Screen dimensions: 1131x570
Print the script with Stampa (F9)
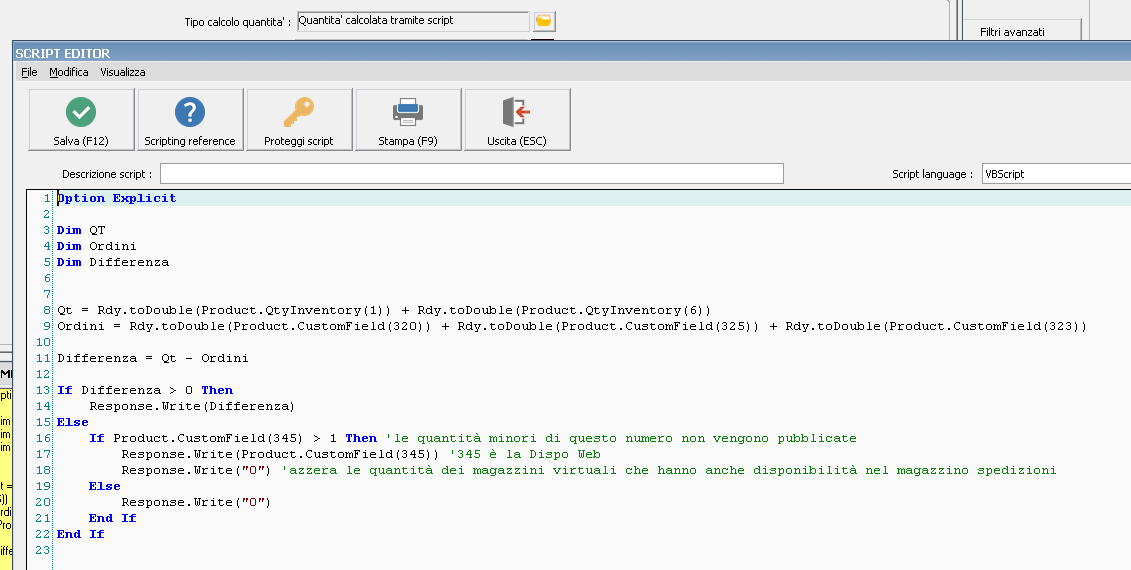tap(408, 120)
